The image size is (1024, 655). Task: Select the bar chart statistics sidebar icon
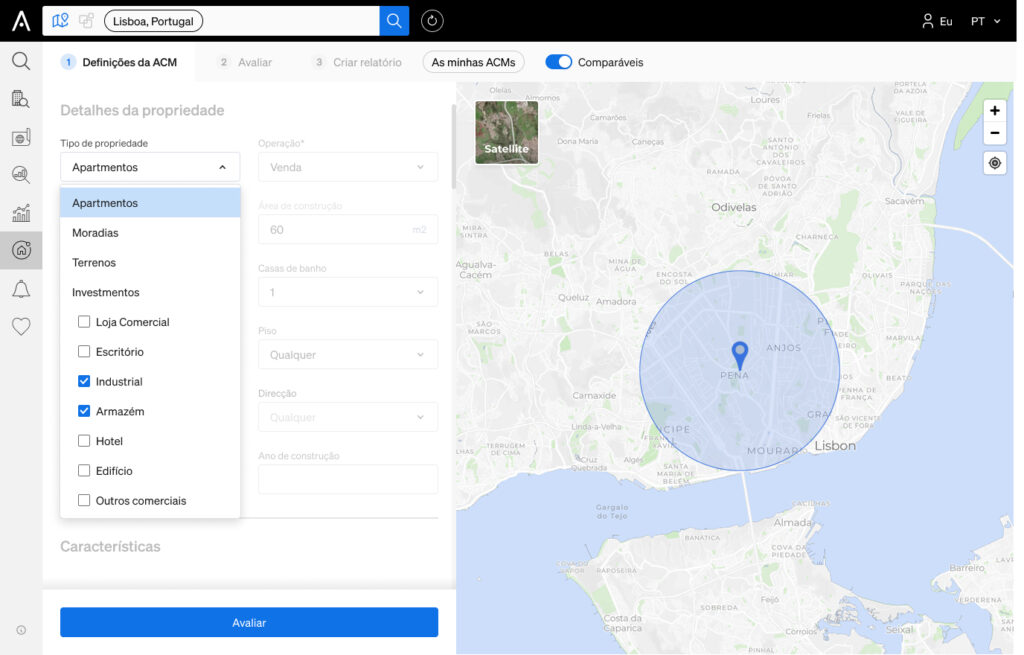click(21, 213)
